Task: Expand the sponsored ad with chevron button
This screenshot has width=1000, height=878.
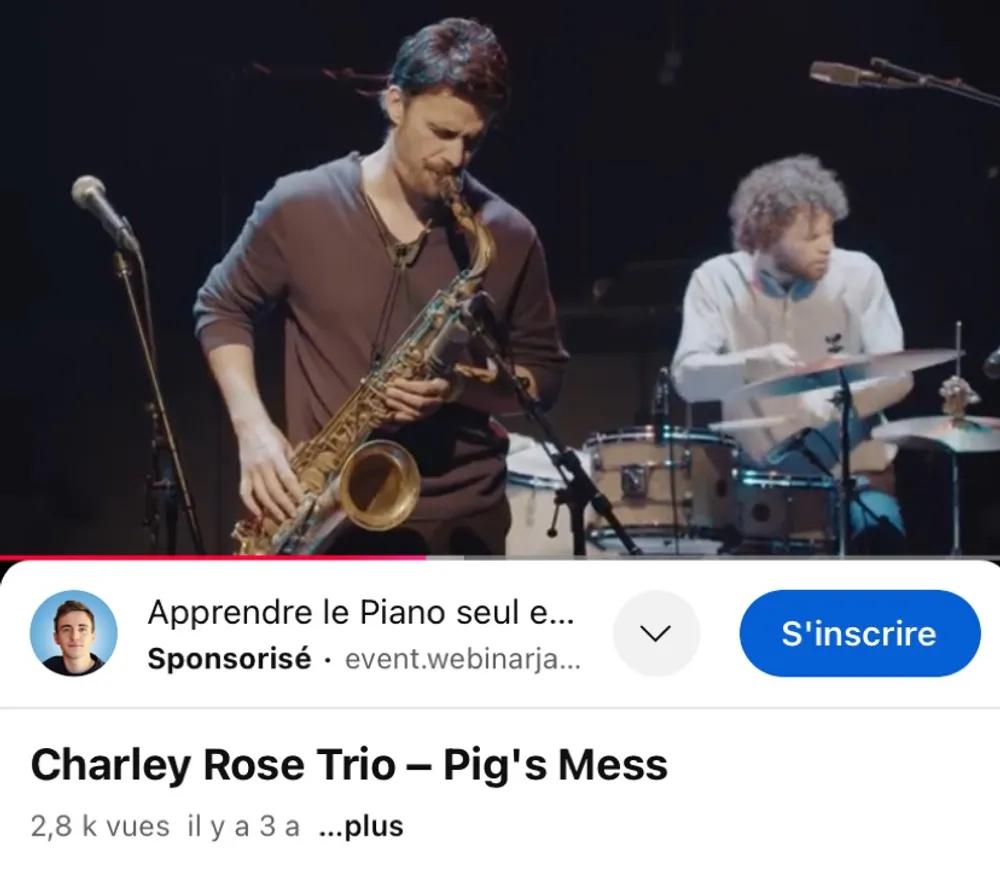Action: point(656,633)
